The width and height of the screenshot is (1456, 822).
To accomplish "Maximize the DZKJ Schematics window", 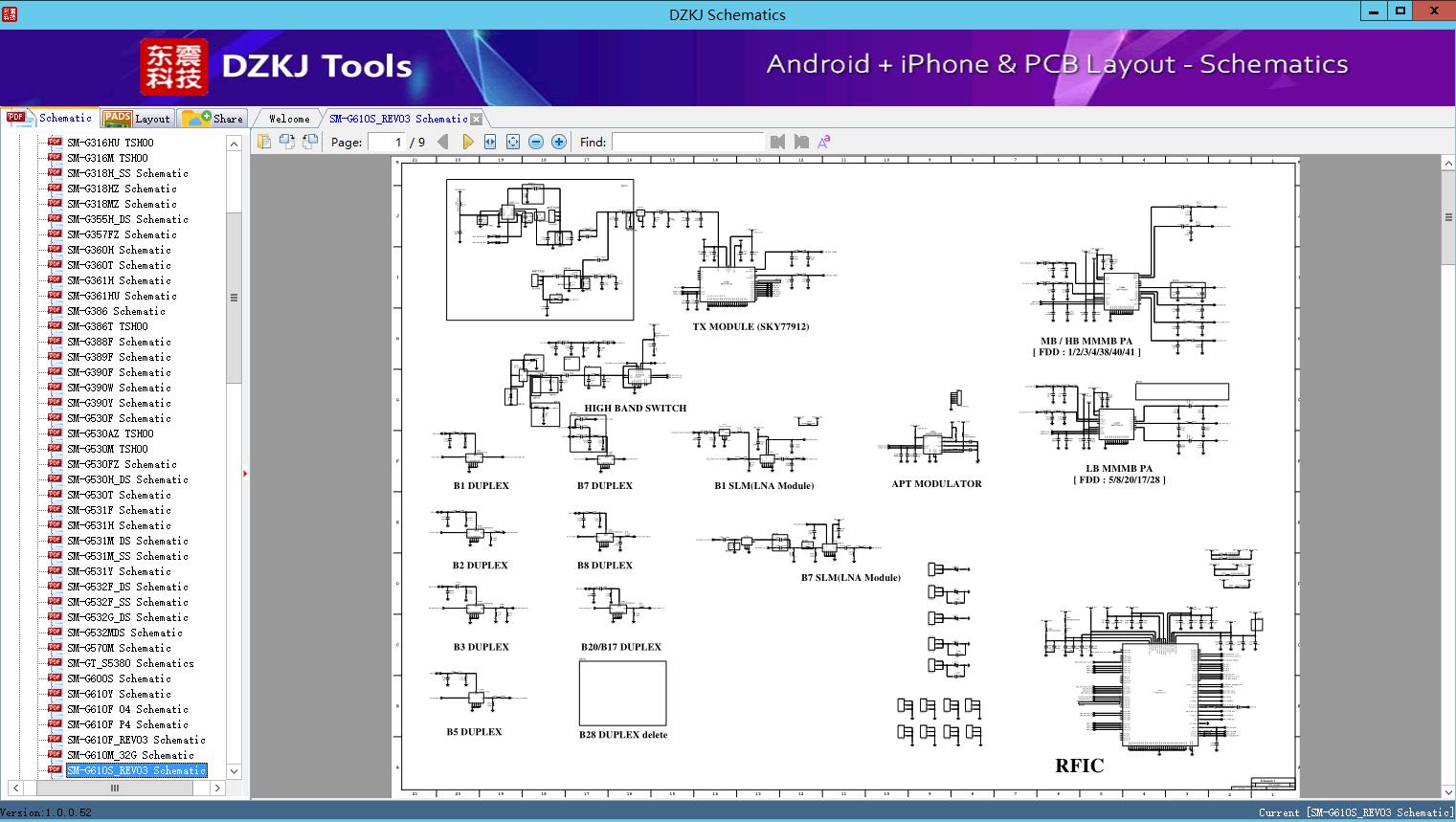I will pyautogui.click(x=1400, y=11).
